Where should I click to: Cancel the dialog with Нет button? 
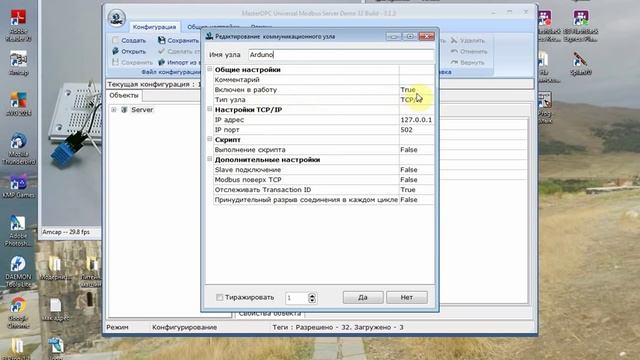407,298
